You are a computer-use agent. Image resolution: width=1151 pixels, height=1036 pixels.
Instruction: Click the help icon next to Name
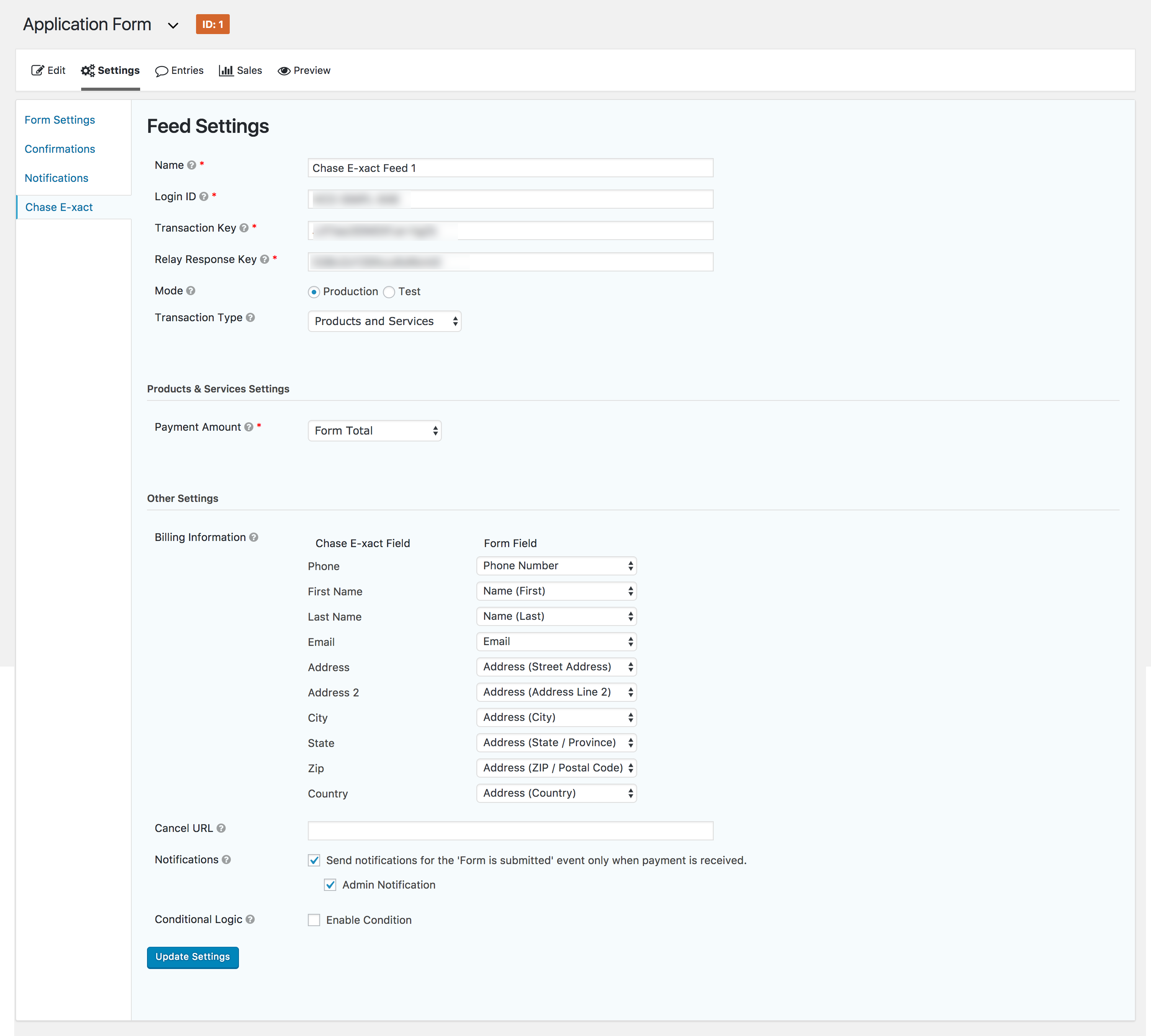coord(192,165)
